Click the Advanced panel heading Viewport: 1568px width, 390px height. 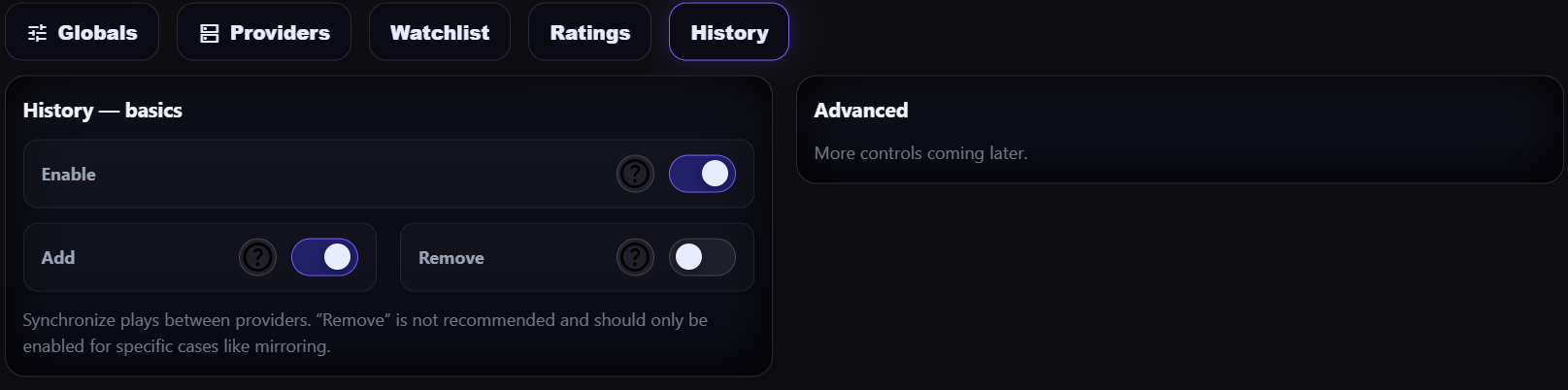861,111
